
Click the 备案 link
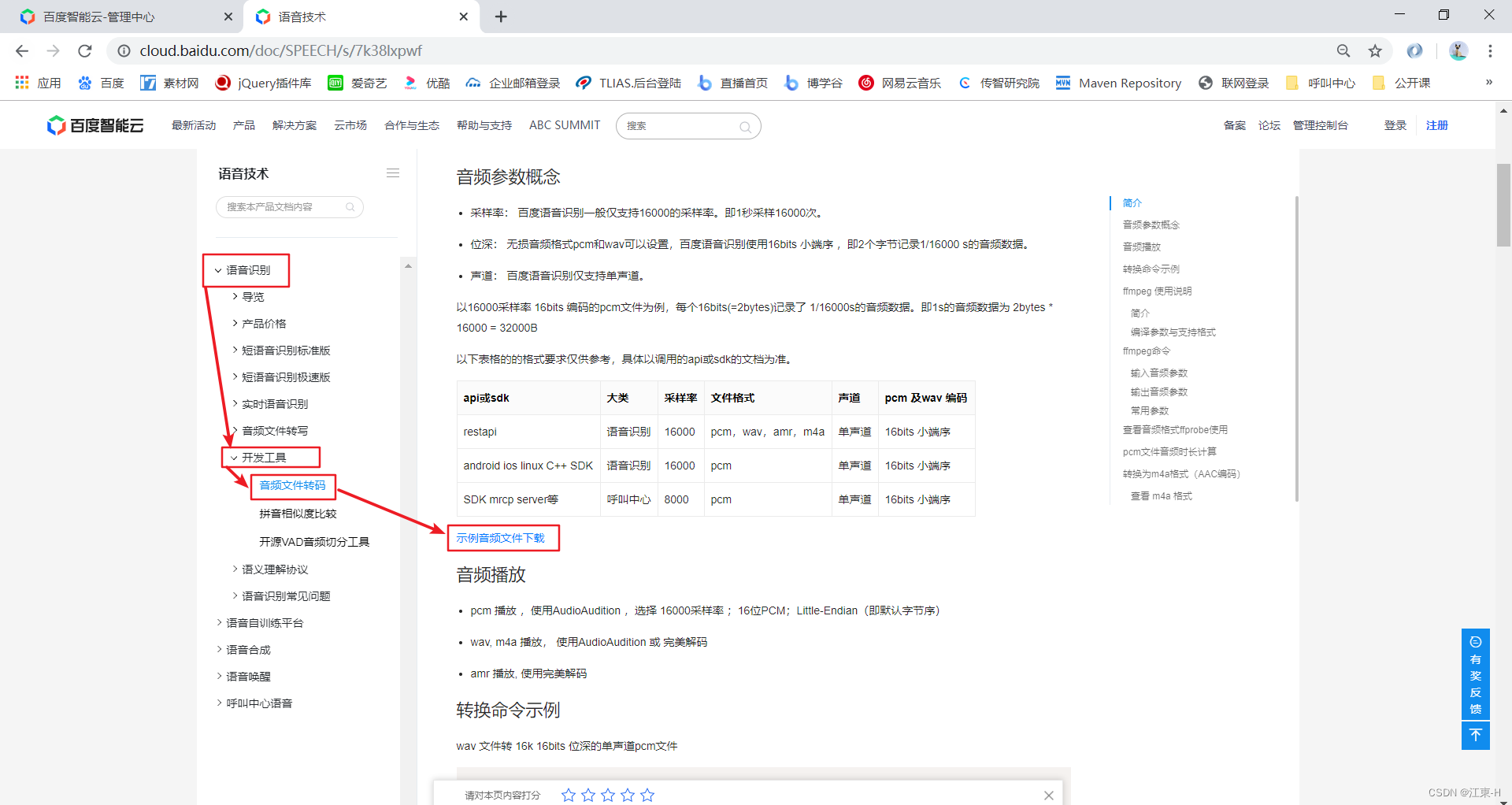1235,125
